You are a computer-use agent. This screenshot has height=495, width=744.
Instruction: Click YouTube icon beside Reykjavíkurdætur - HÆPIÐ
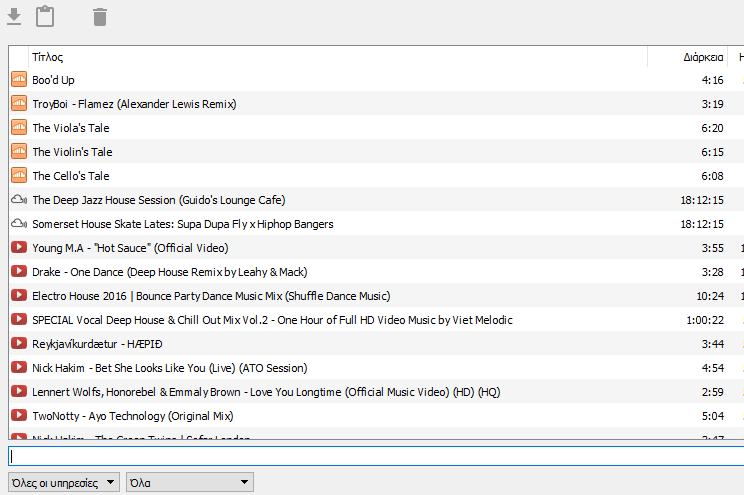[19, 343]
